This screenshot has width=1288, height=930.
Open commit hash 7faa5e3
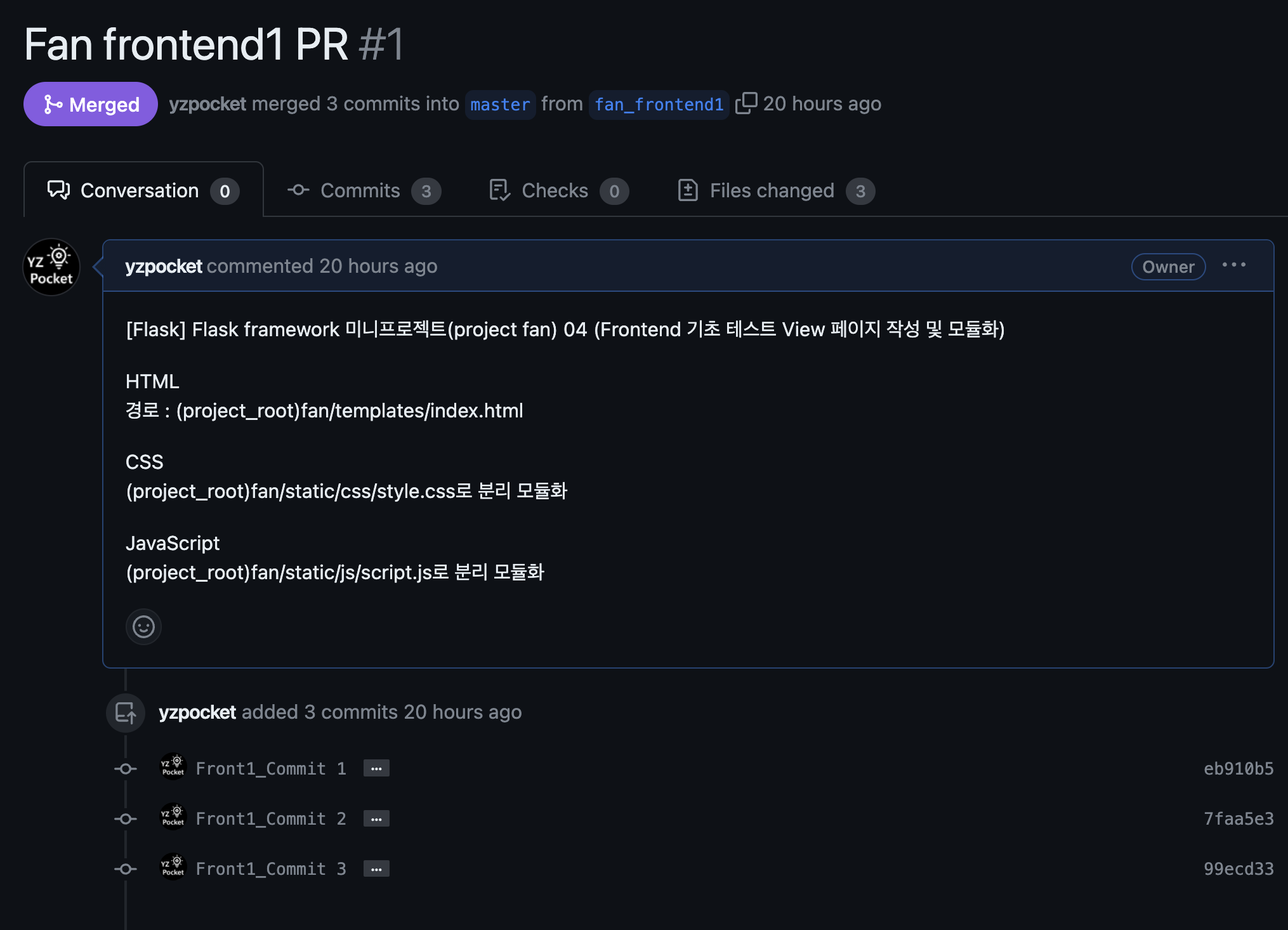(1238, 818)
